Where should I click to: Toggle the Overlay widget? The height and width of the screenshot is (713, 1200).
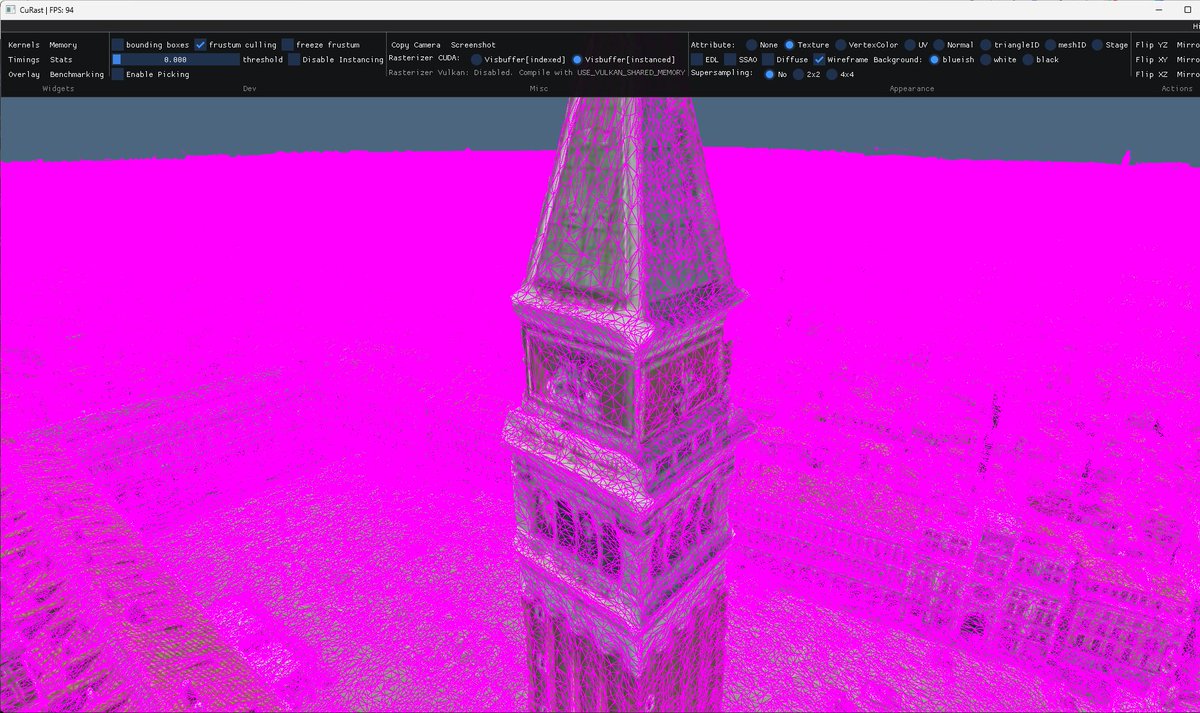pos(22,74)
